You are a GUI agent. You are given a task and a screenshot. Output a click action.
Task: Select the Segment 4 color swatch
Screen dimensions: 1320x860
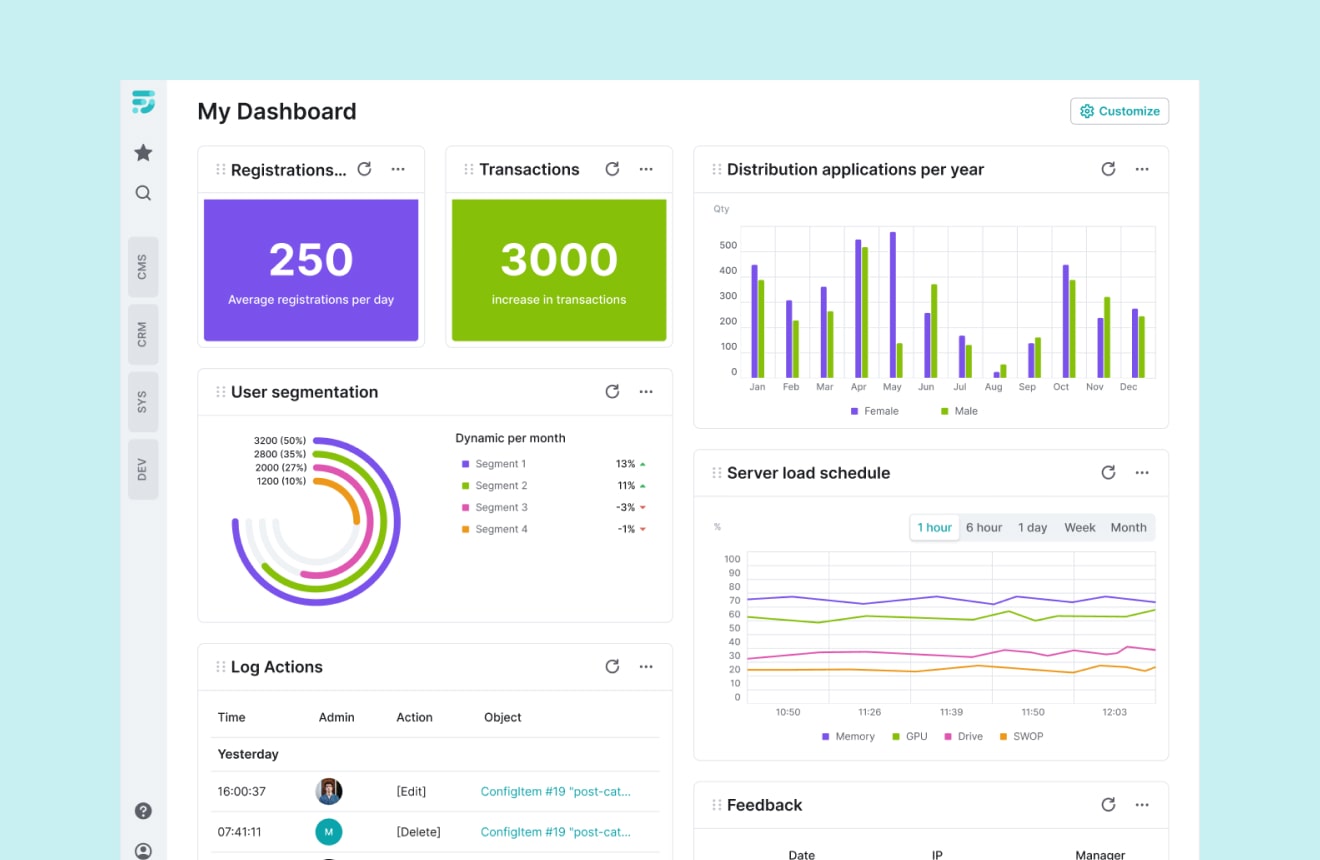click(465, 529)
